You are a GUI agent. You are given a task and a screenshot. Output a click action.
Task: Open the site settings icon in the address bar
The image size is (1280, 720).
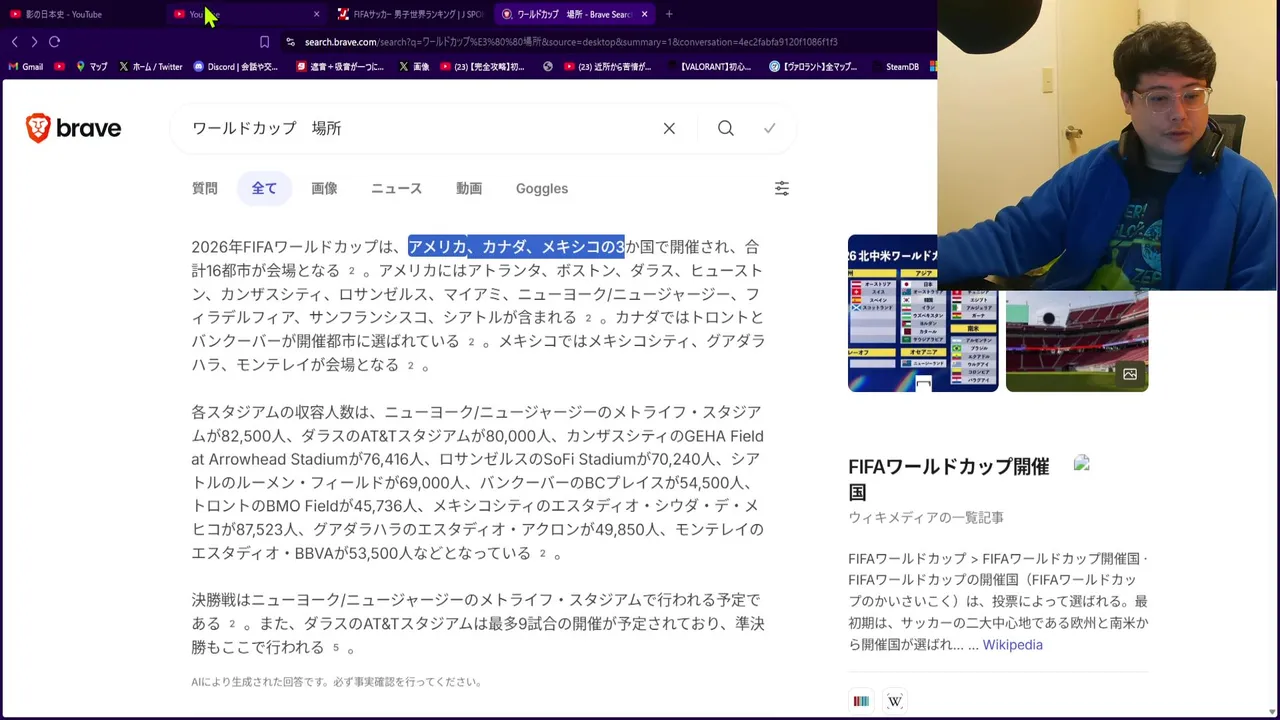tap(290, 42)
